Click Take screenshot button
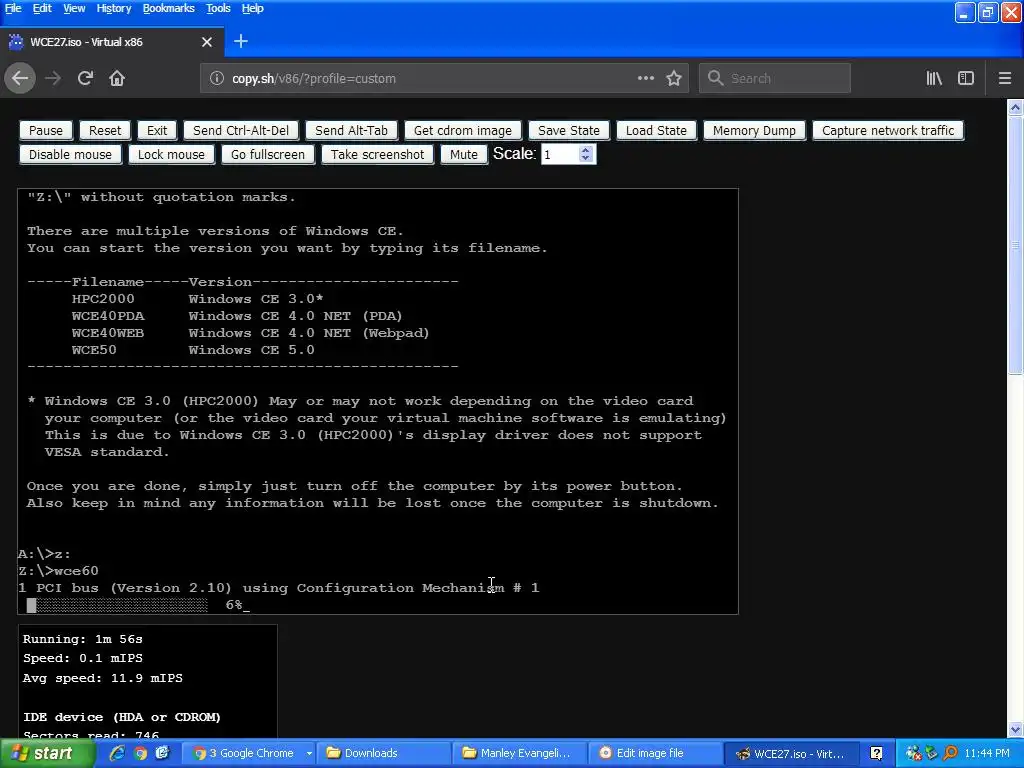The image size is (1024, 768). click(x=377, y=155)
